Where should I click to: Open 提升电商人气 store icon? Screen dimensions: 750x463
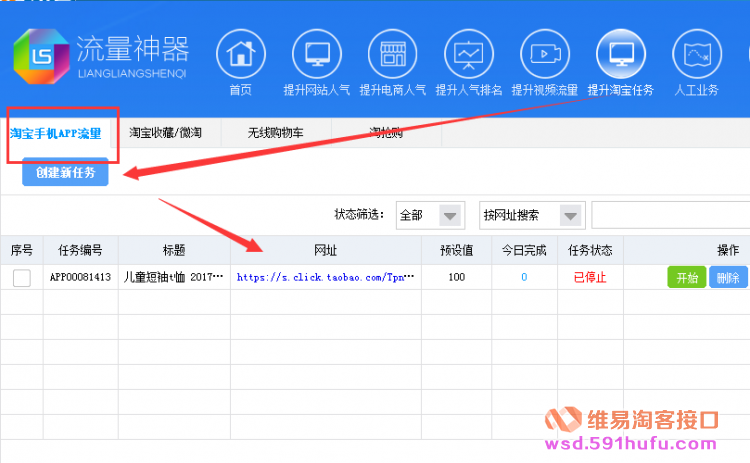pos(393,54)
